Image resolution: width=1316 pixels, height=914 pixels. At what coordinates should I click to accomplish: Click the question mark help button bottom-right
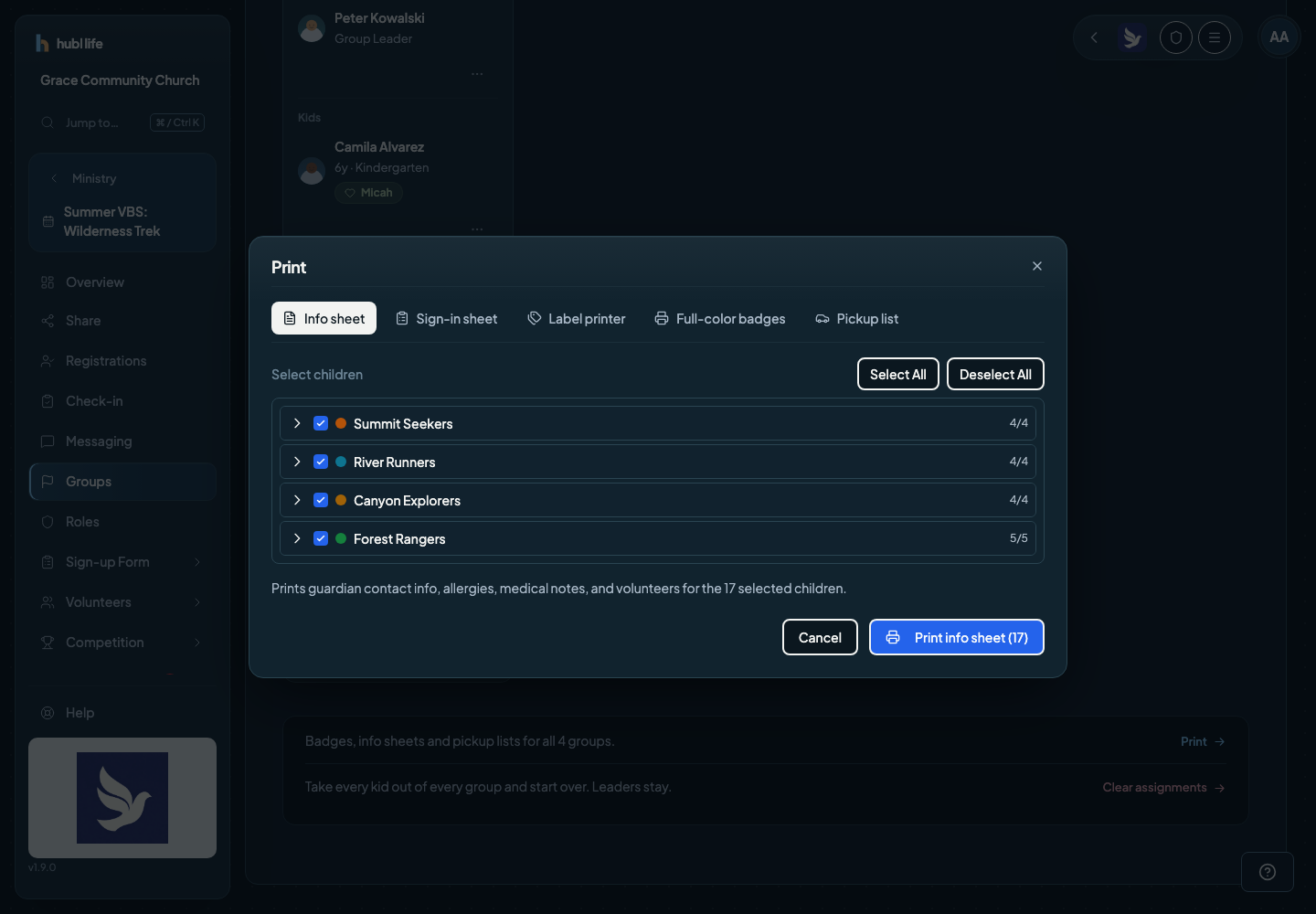coord(1268,872)
